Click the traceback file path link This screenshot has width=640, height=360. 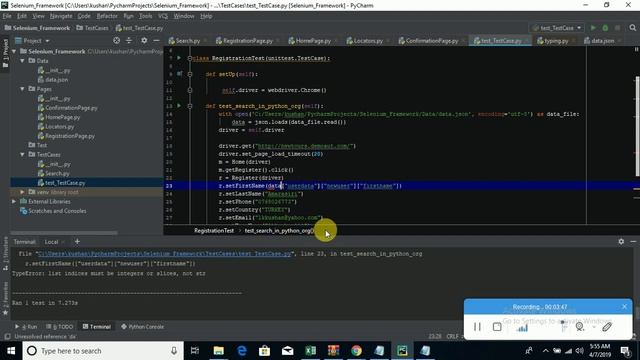164,254
